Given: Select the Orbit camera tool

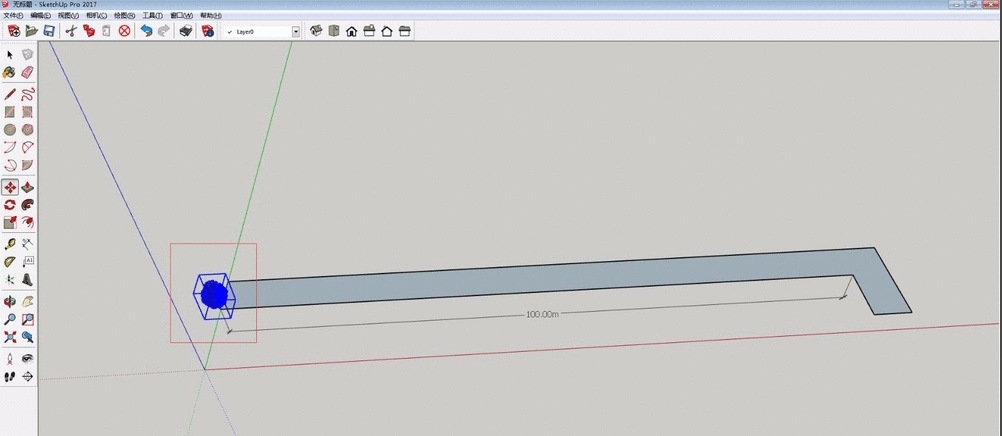Looking at the screenshot, I should click(x=10, y=301).
